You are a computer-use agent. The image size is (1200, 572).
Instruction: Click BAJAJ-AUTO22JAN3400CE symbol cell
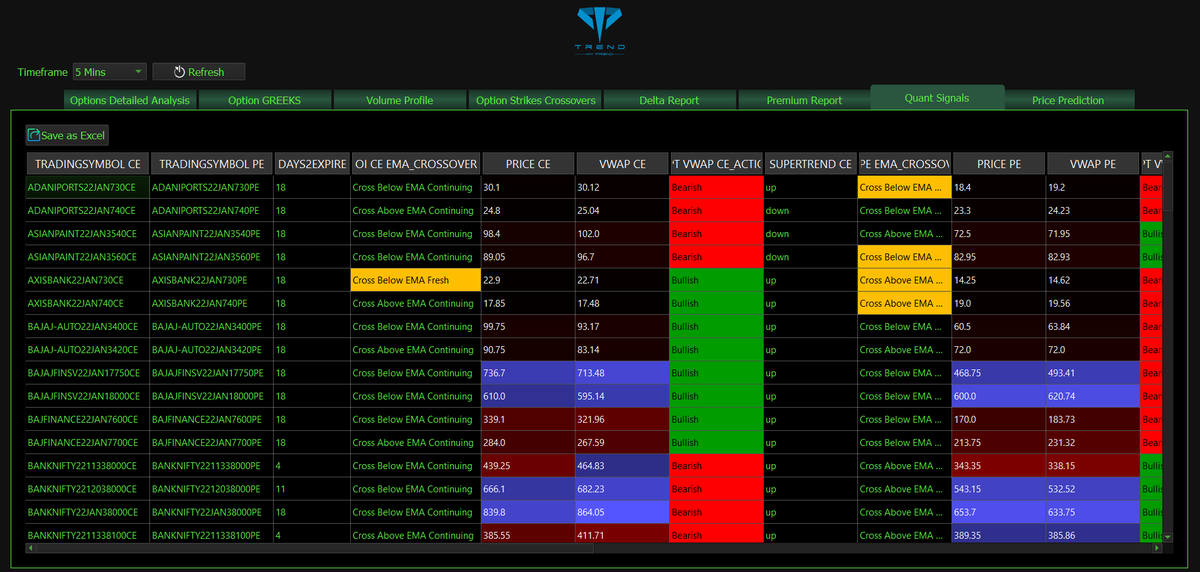point(87,326)
